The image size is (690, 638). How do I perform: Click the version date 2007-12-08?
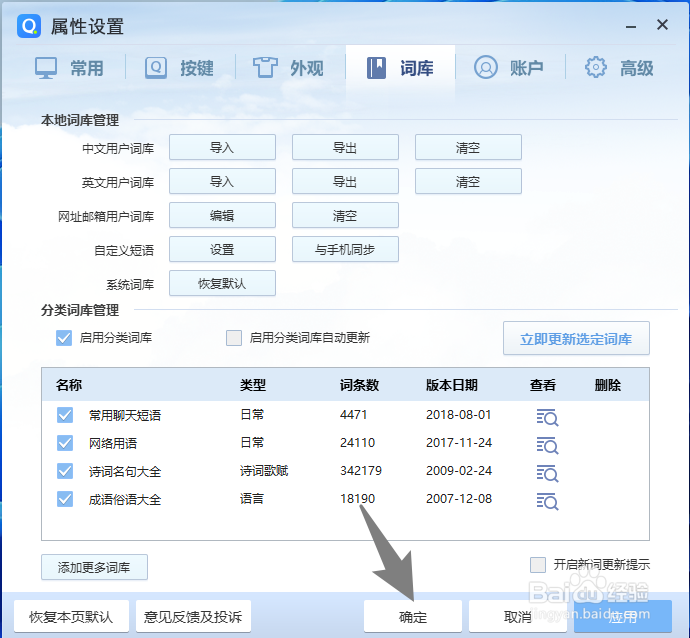(x=459, y=499)
